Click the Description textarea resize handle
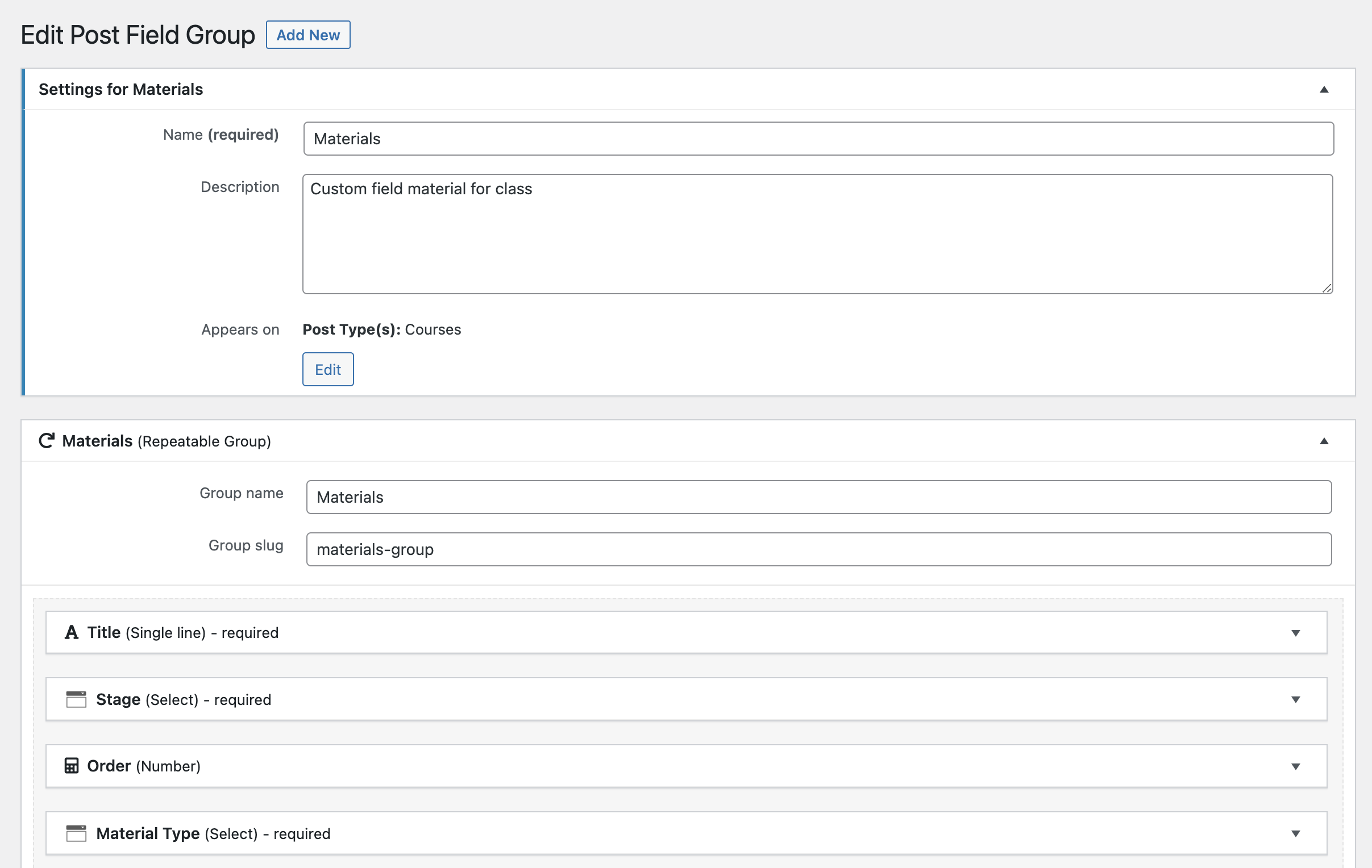The image size is (1372, 868). (1327, 288)
